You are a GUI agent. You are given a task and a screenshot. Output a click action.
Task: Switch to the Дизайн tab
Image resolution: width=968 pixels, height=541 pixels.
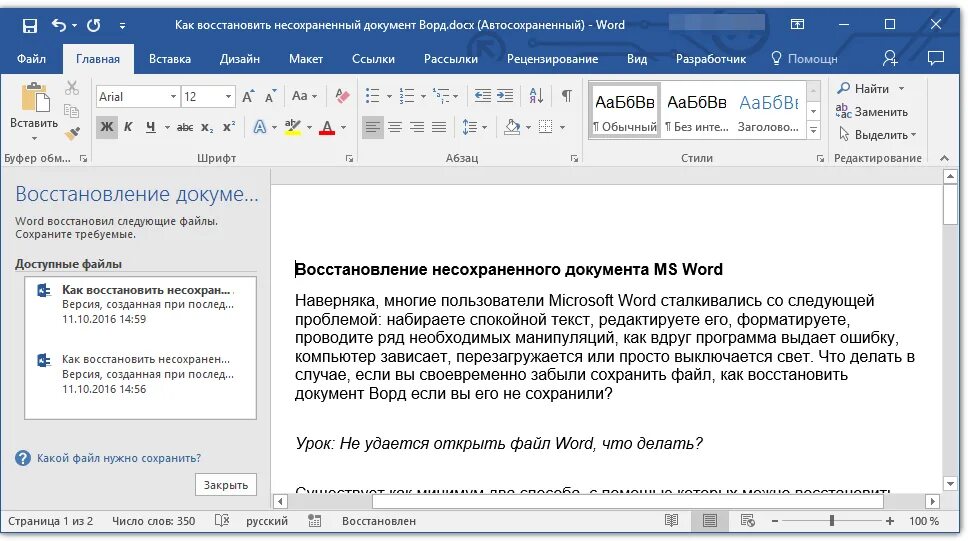click(x=240, y=59)
